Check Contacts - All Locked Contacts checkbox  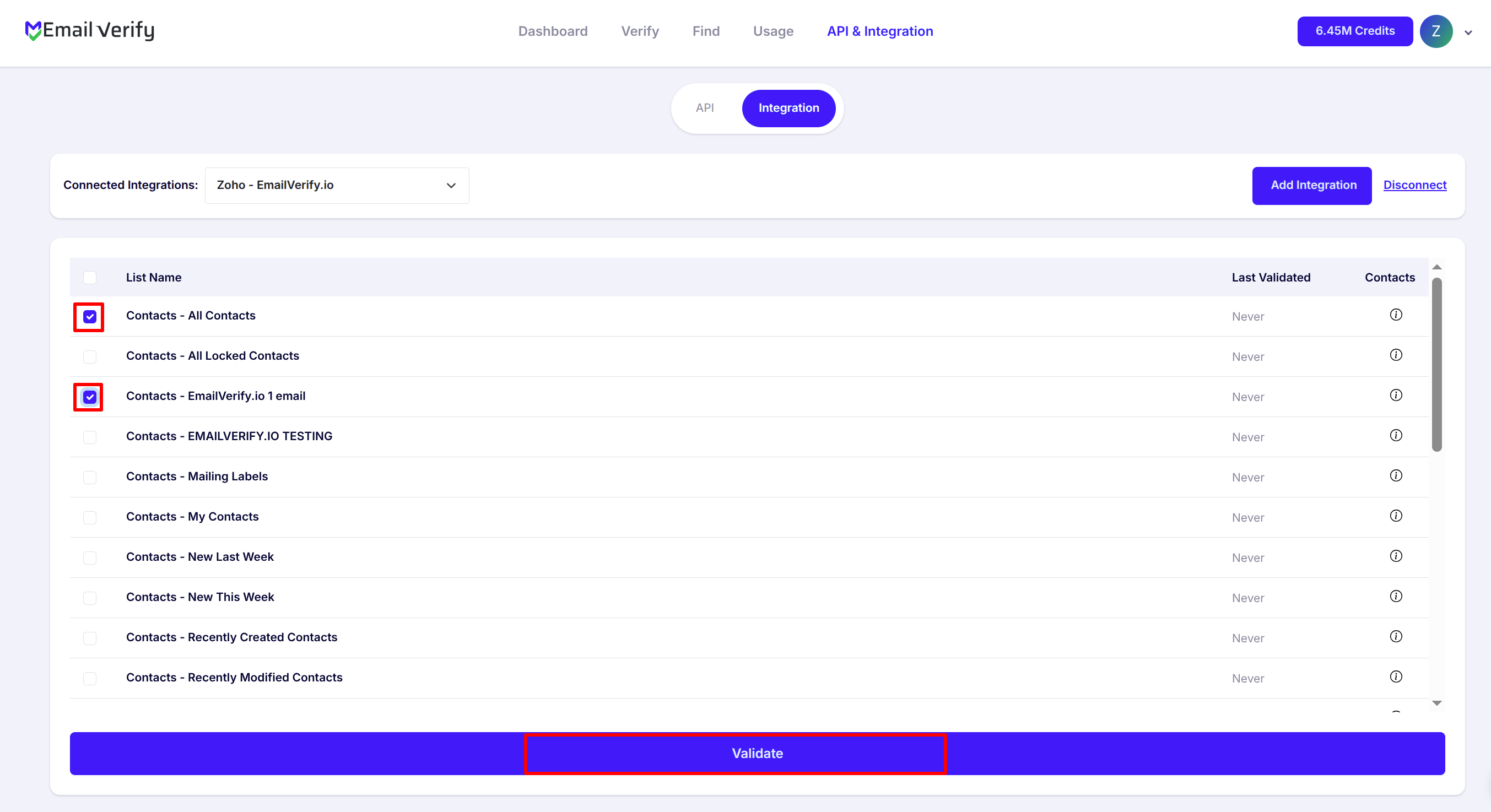coord(90,356)
